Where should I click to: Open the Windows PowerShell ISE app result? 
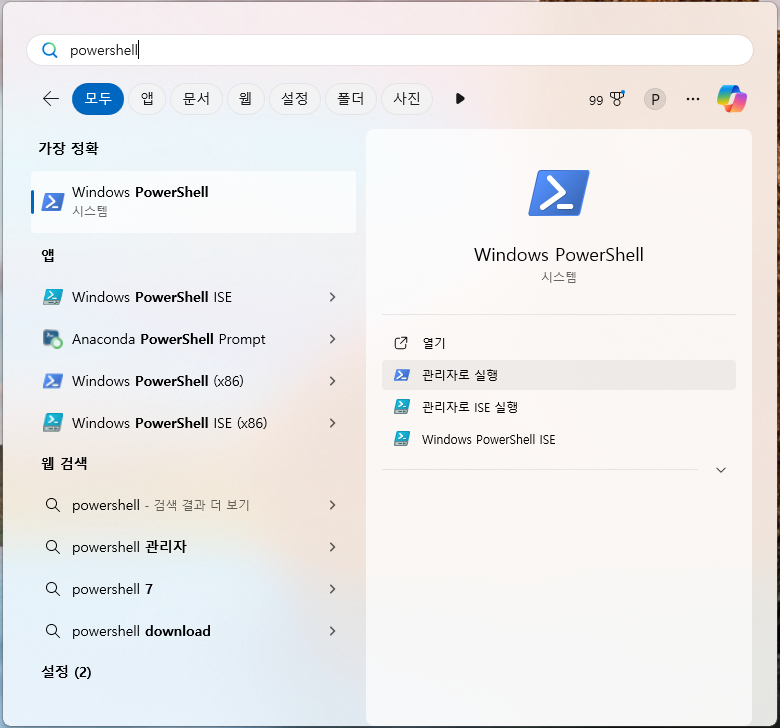click(x=194, y=297)
